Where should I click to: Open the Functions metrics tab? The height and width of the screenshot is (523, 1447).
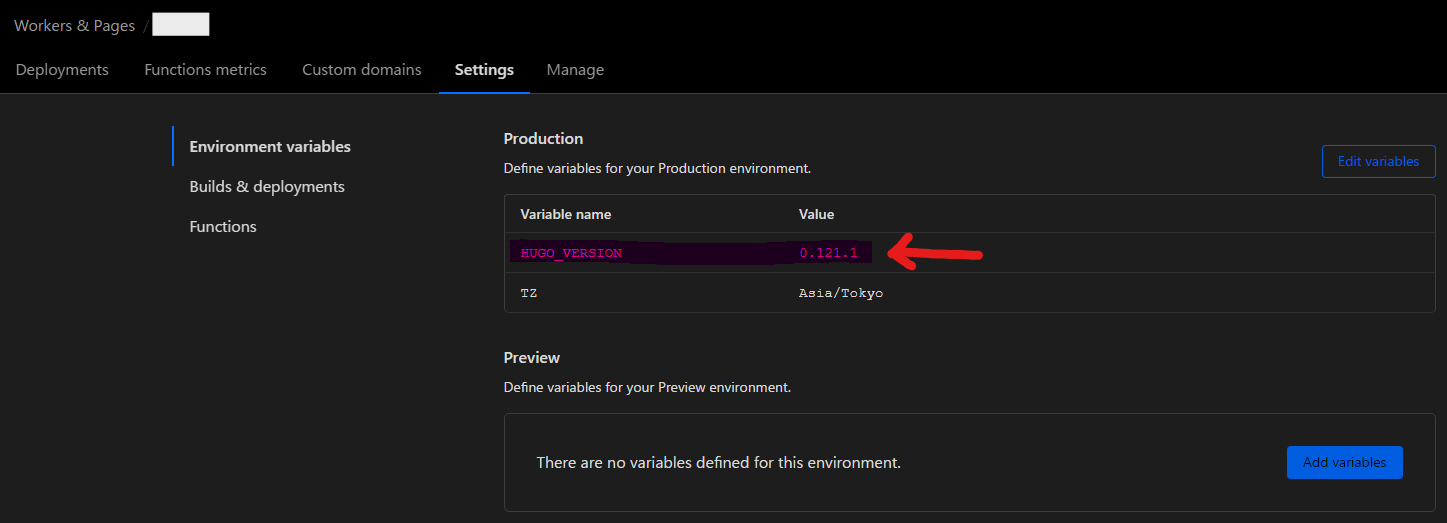point(205,70)
